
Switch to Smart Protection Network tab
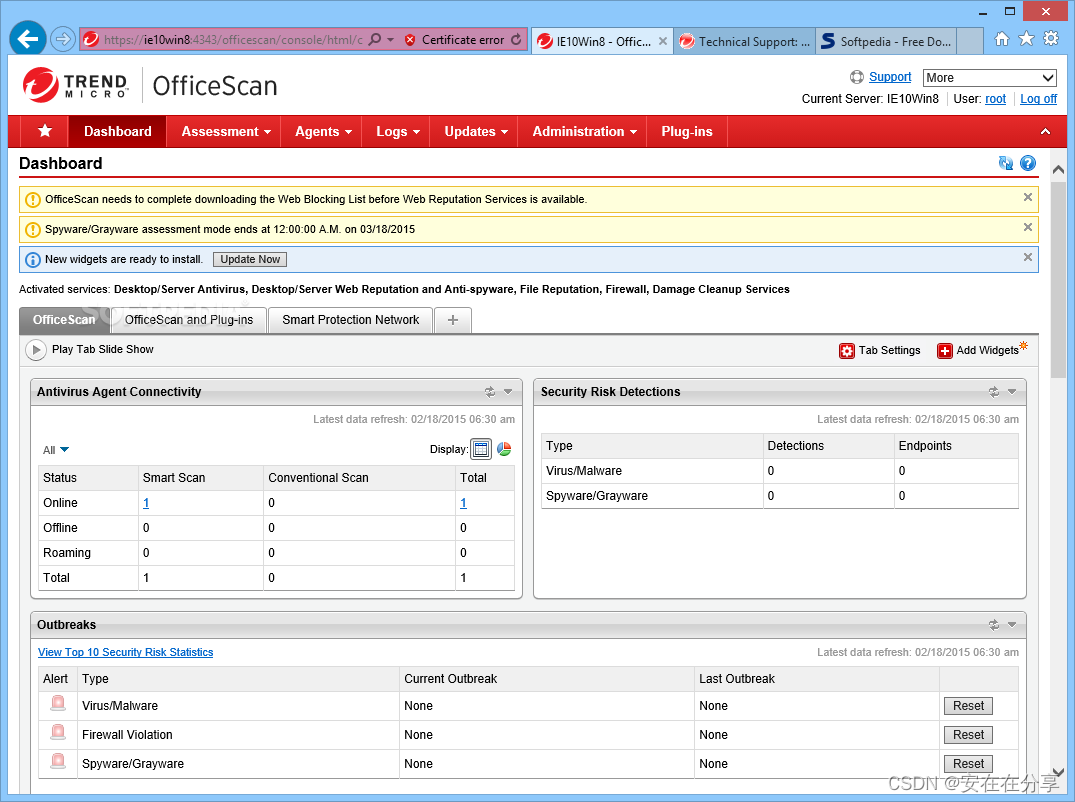[350, 320]
